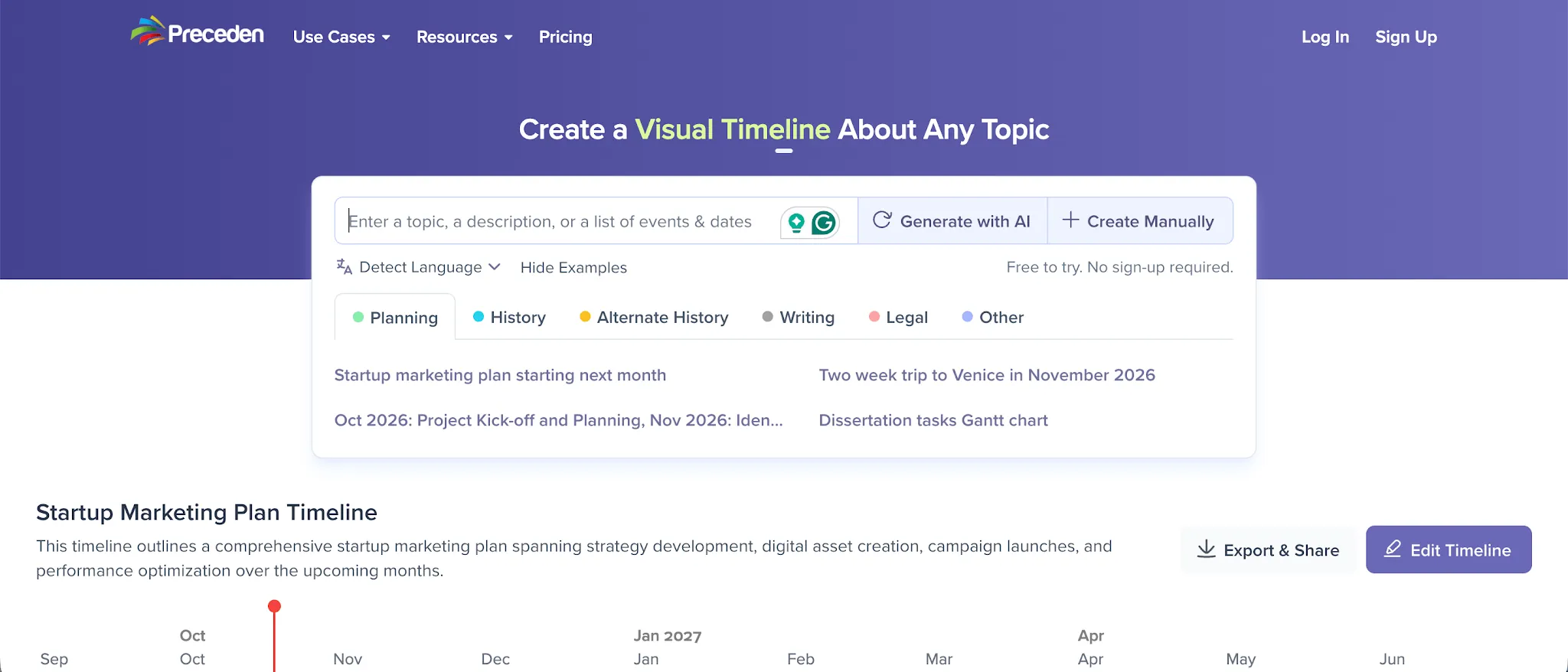Click the pencil icon on Edit Timeline

1393,549
